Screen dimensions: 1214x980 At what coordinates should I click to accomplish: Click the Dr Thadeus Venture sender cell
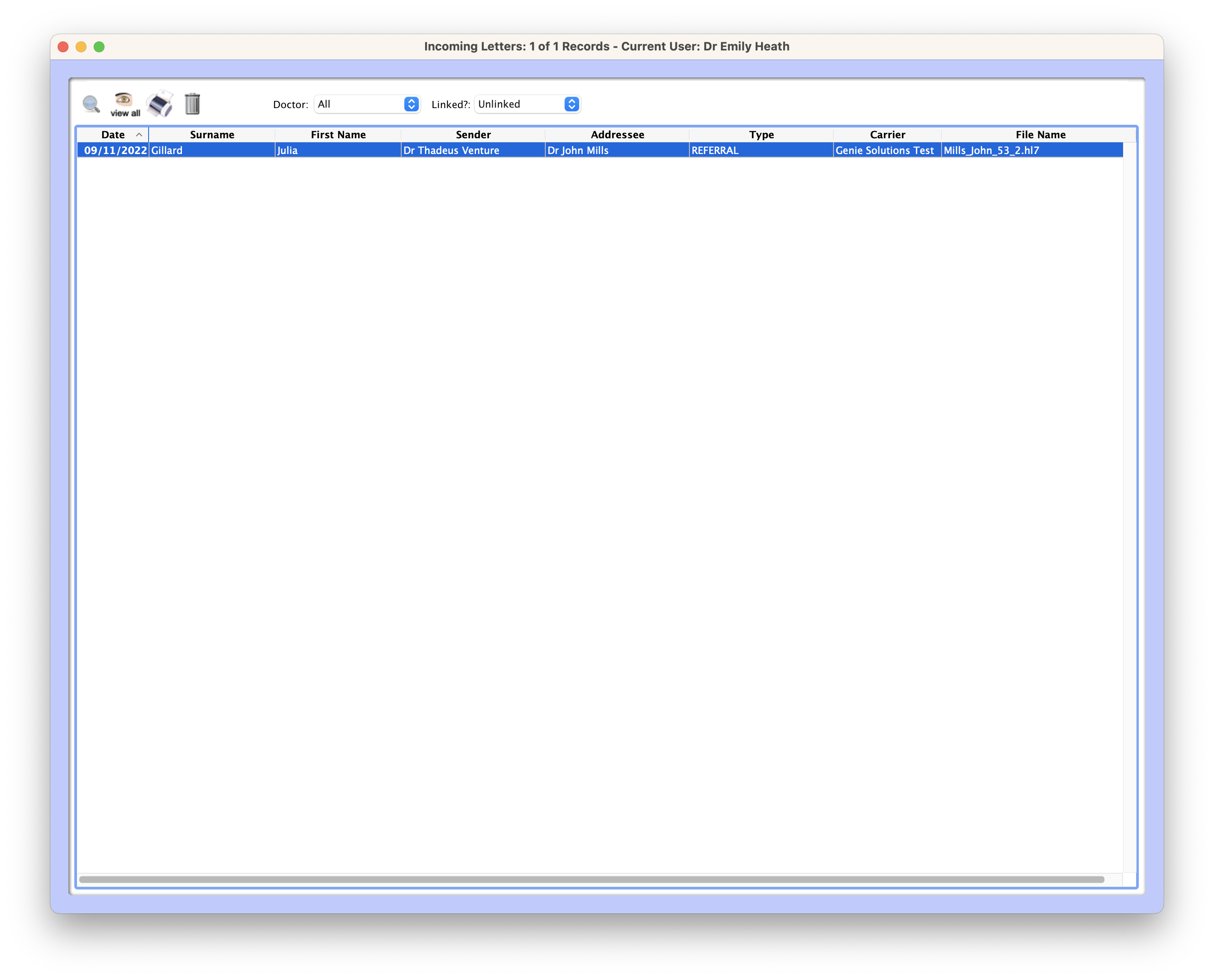pos(451,150)
